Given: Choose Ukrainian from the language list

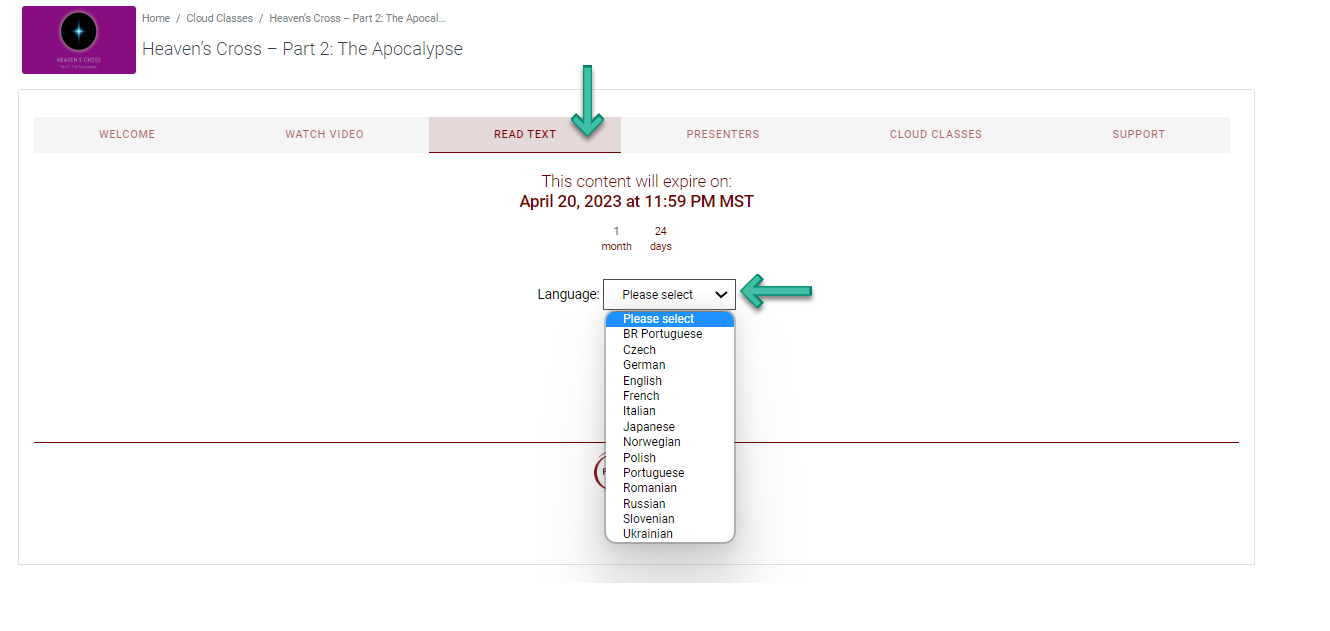Looking at the screenshot, I should pyautogui.click(x=670, y=534).
